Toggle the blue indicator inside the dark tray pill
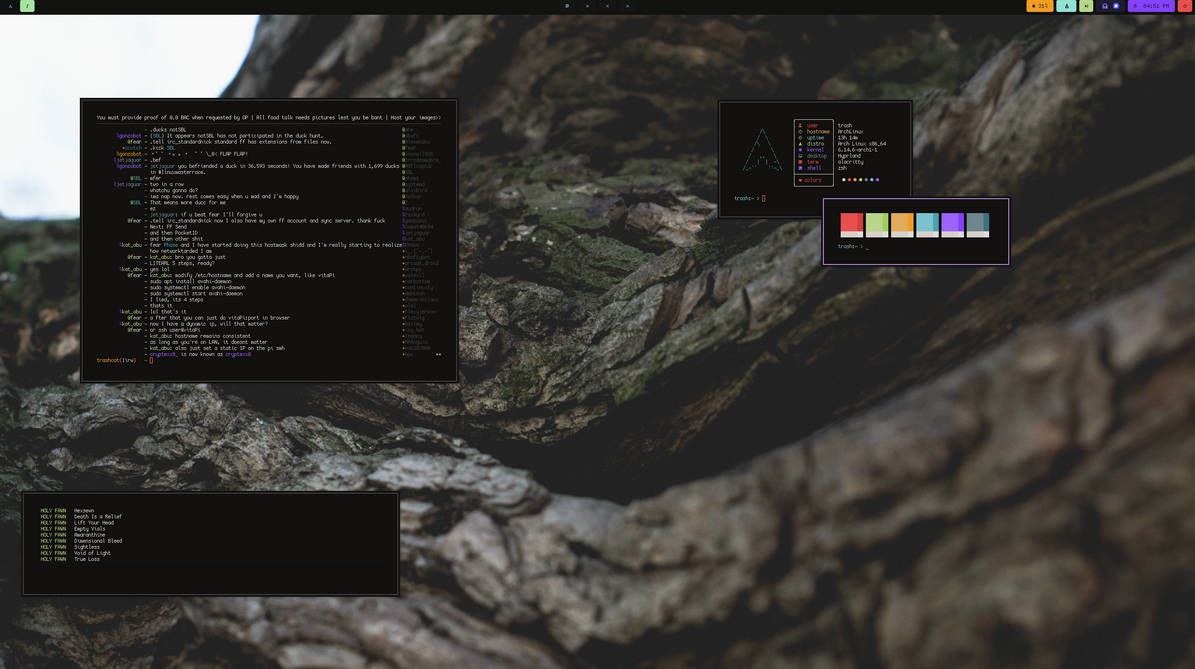1195x669 pixels. click(1116, 6)
